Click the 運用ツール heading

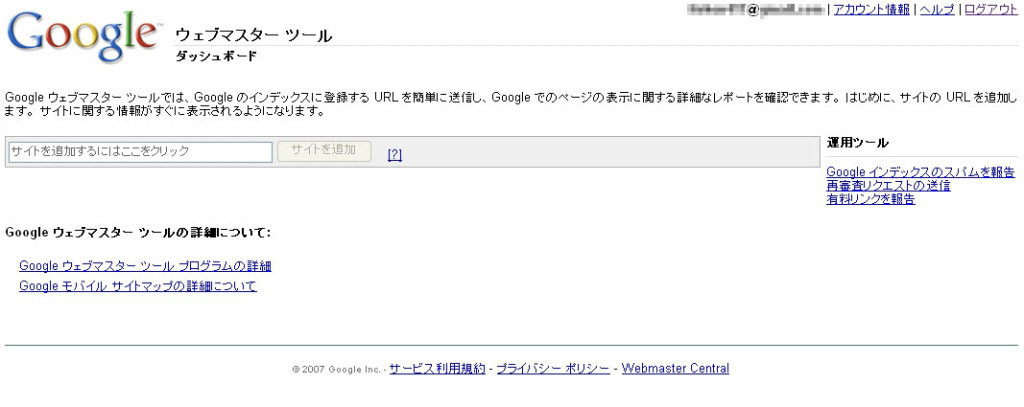pos(857,143)
